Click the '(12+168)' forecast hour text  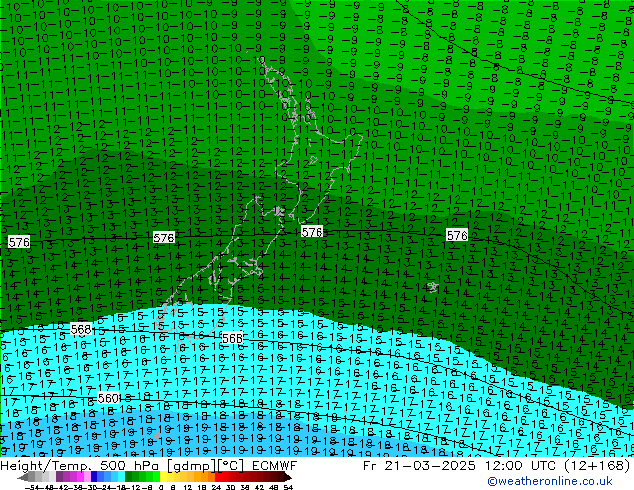coord(598,466)
